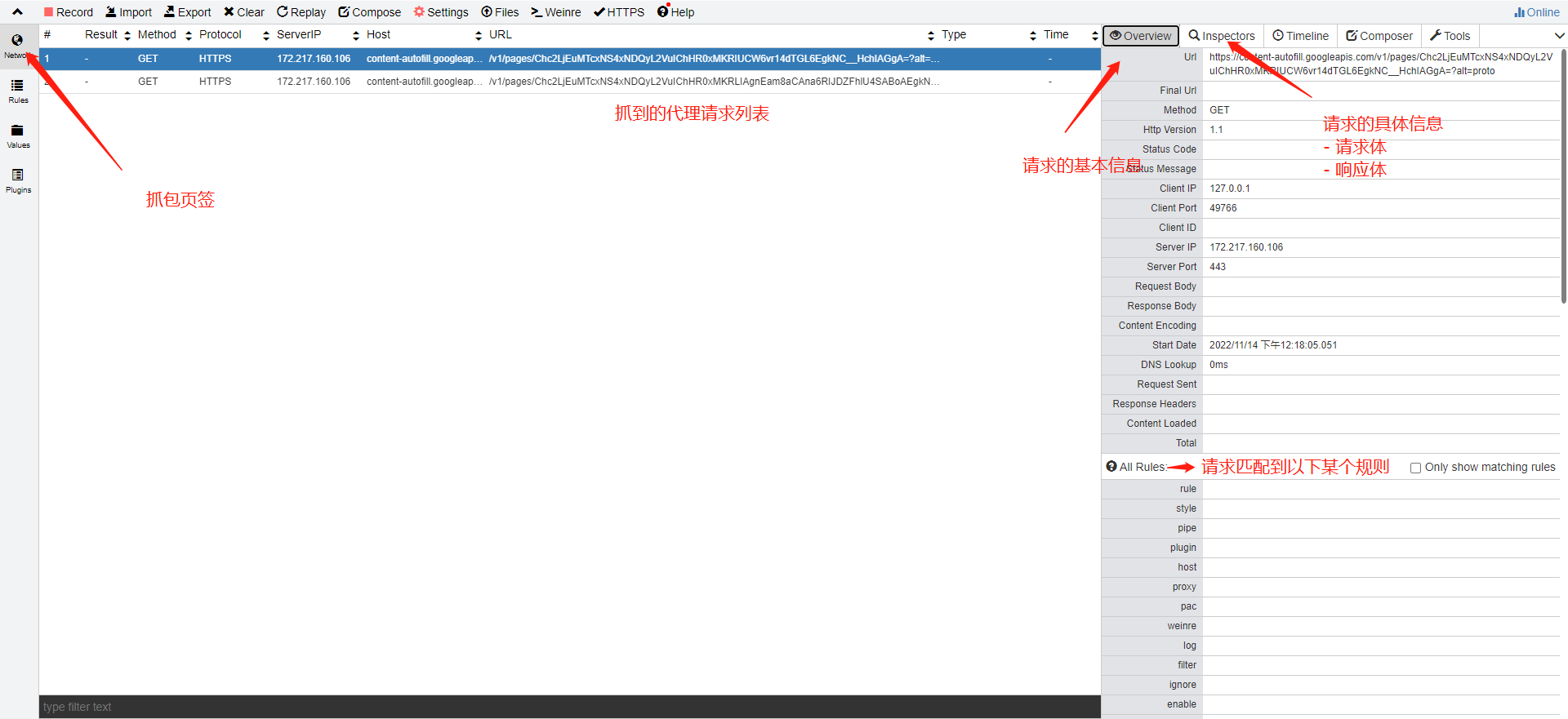Open the Plugins sidebar icon

pyautogui.click(x=18, y=180)
